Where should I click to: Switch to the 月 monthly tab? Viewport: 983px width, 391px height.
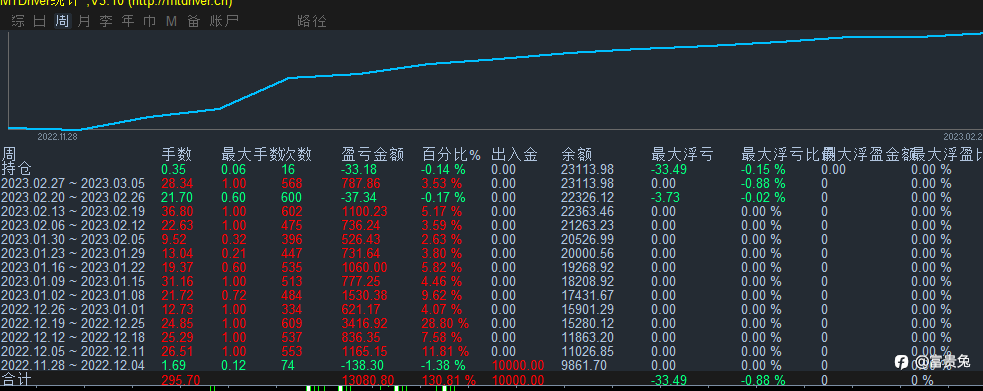84,21
